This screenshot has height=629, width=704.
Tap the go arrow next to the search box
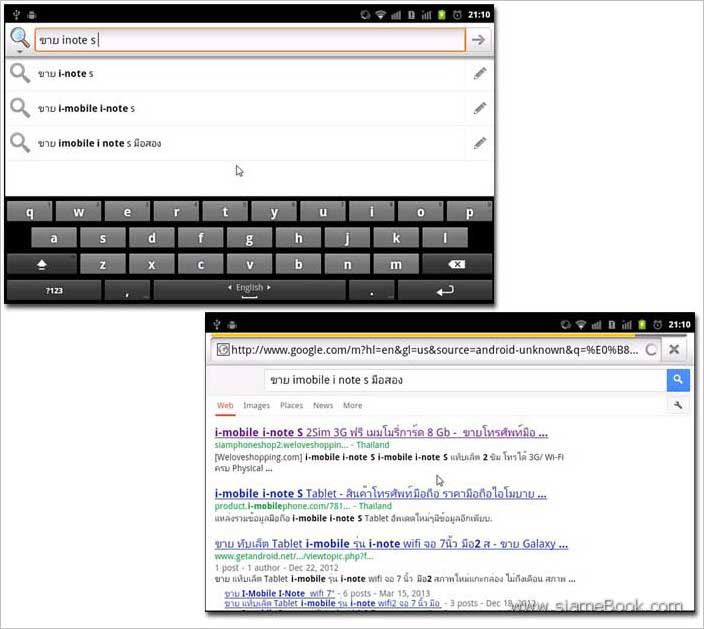(479, 40)
